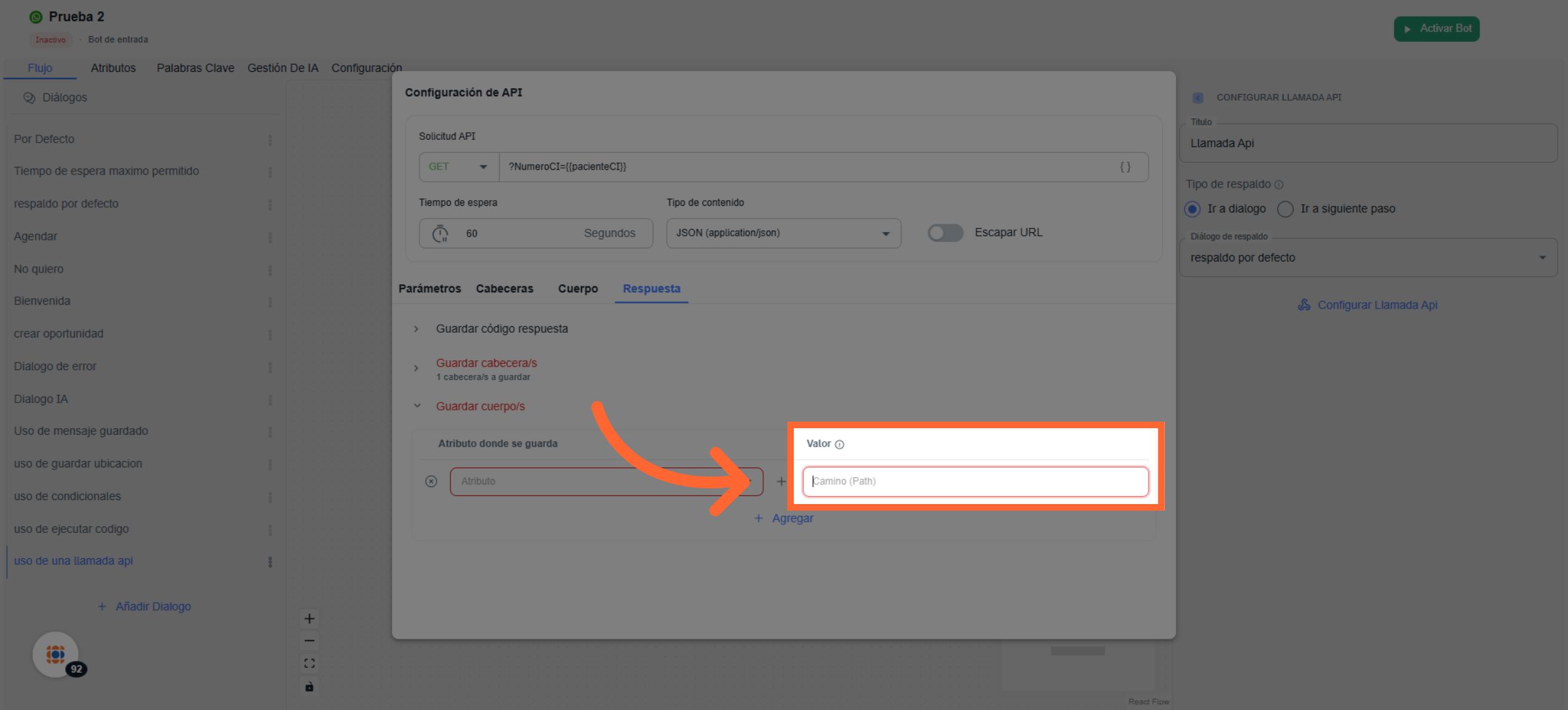The image size is (1568, 710).
Task: Switch to the Cabeceras tab
Action: click(x=504, y=288)
